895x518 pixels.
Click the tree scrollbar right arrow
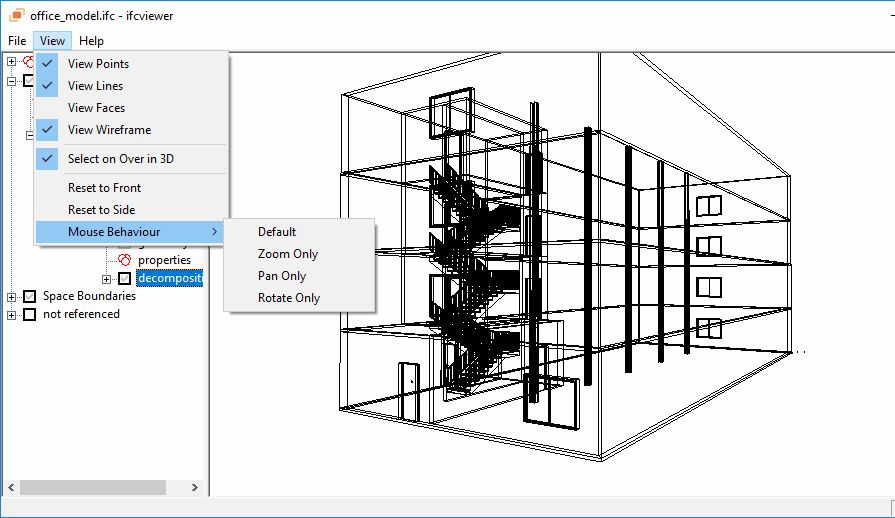click(195, 487)
